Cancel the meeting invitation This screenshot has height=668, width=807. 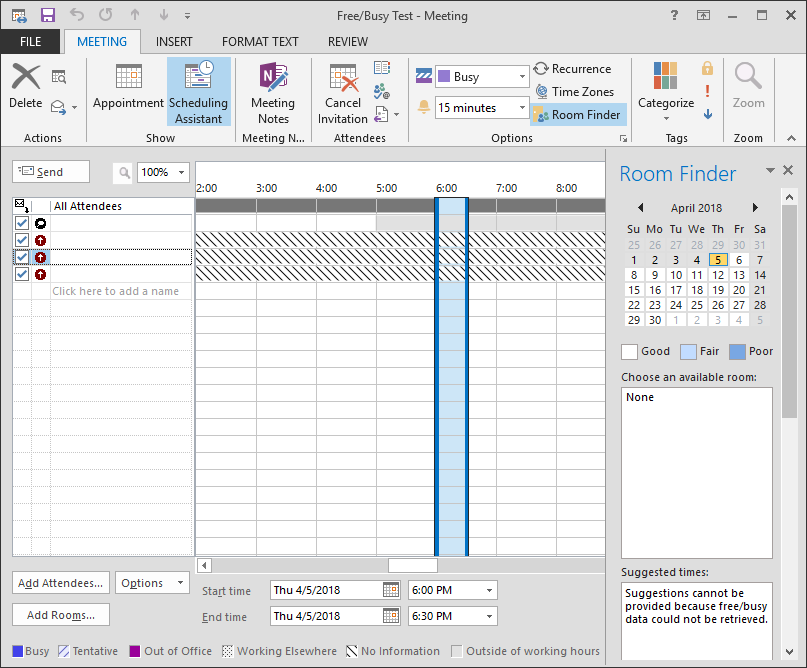tap(343, 91)
